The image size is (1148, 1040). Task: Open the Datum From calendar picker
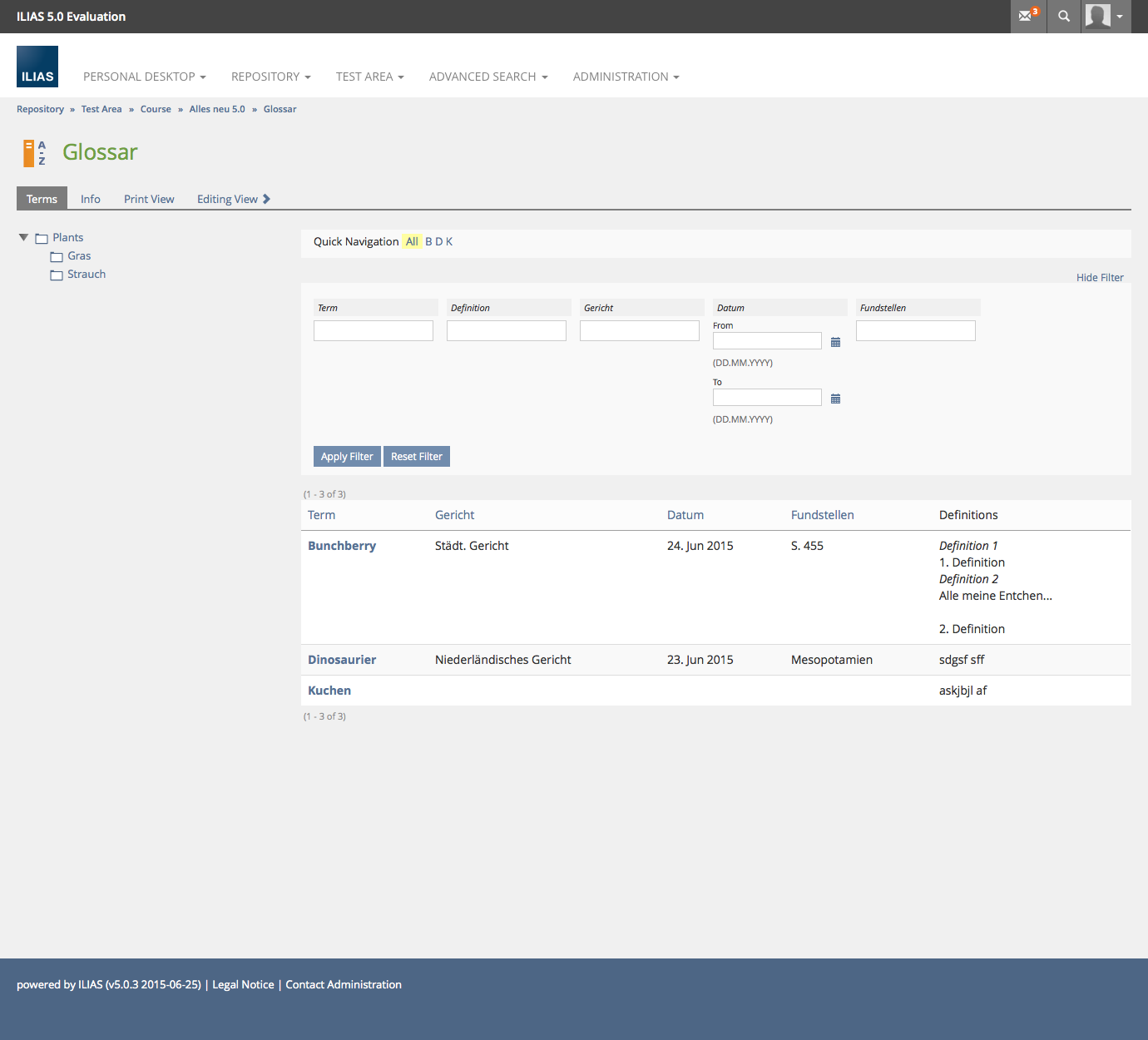[835, 342]
